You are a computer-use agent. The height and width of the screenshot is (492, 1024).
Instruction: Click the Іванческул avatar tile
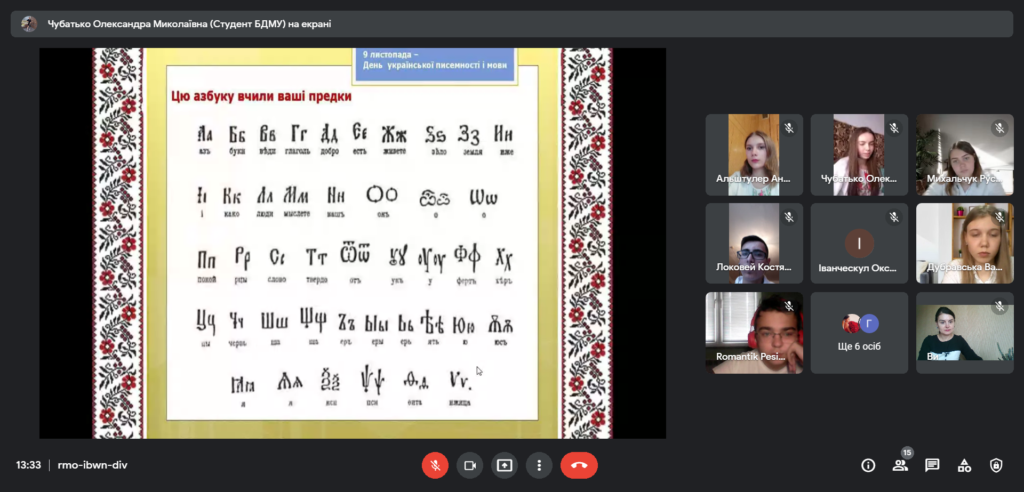pos(859,243)
